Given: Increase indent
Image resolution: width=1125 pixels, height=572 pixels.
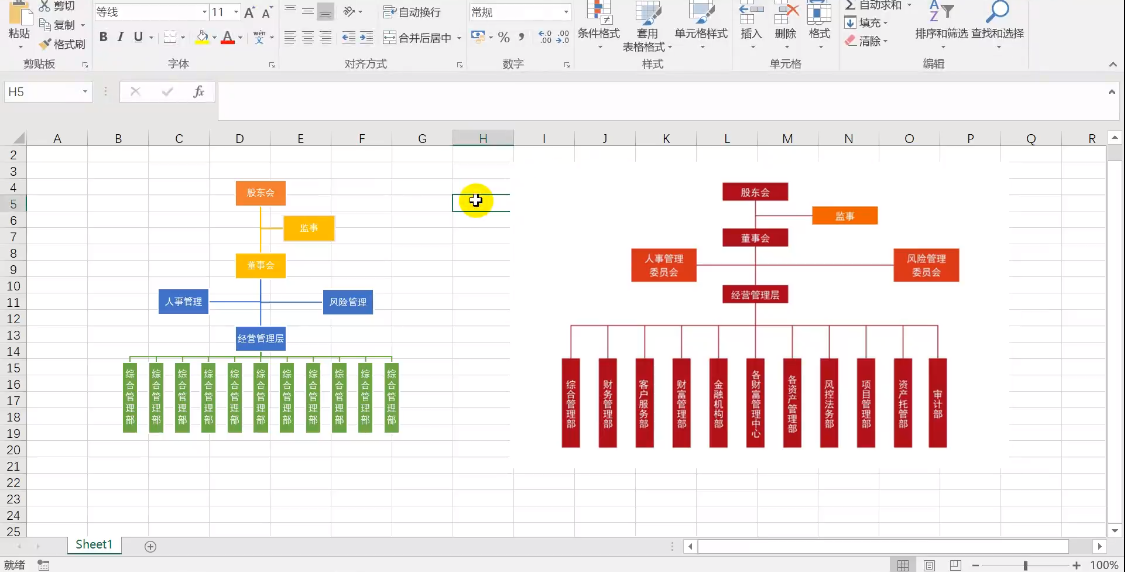Looking at the screenshot, I should [366, 37].
